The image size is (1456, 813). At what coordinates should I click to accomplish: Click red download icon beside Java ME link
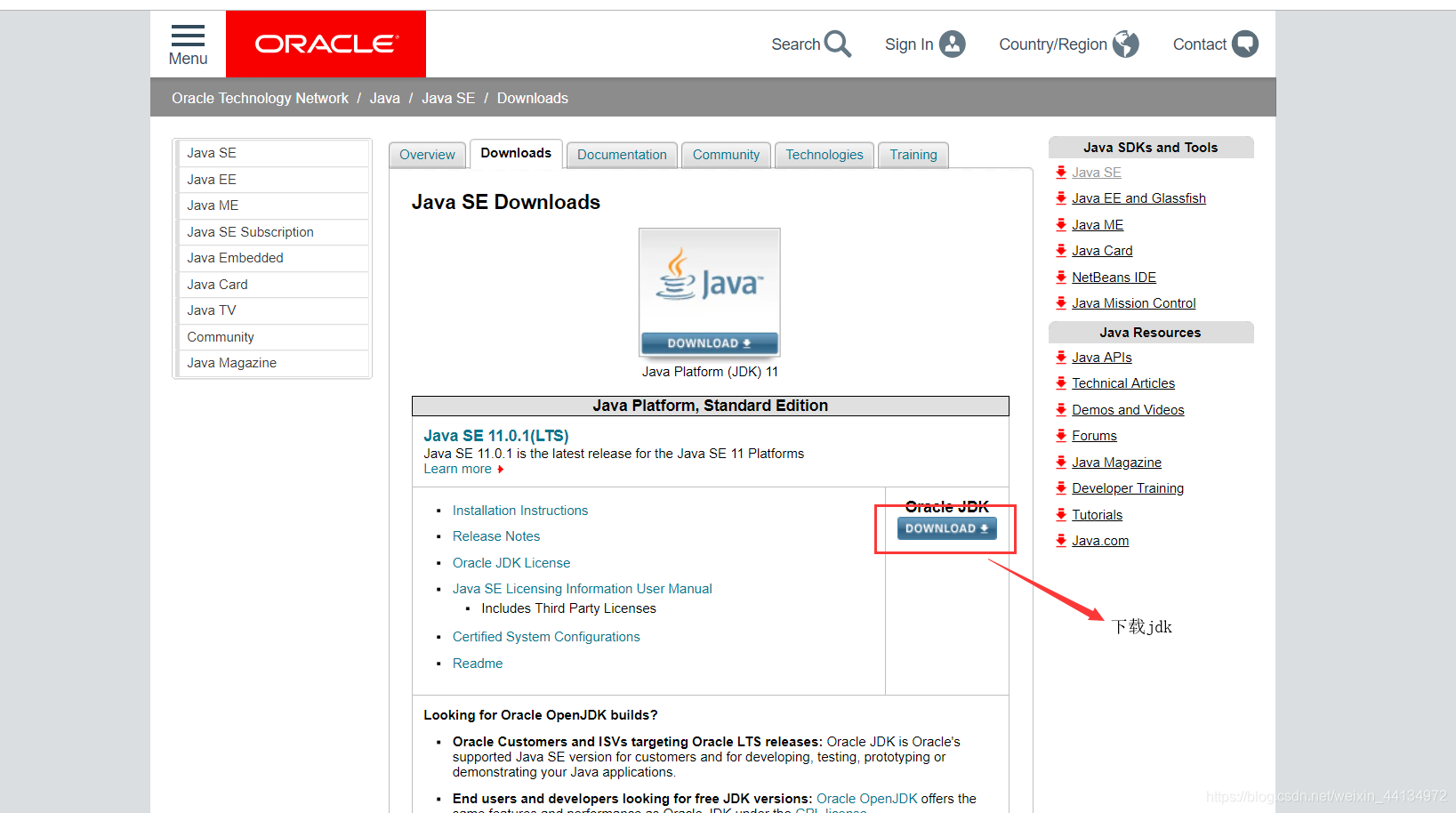point(1060,225)
